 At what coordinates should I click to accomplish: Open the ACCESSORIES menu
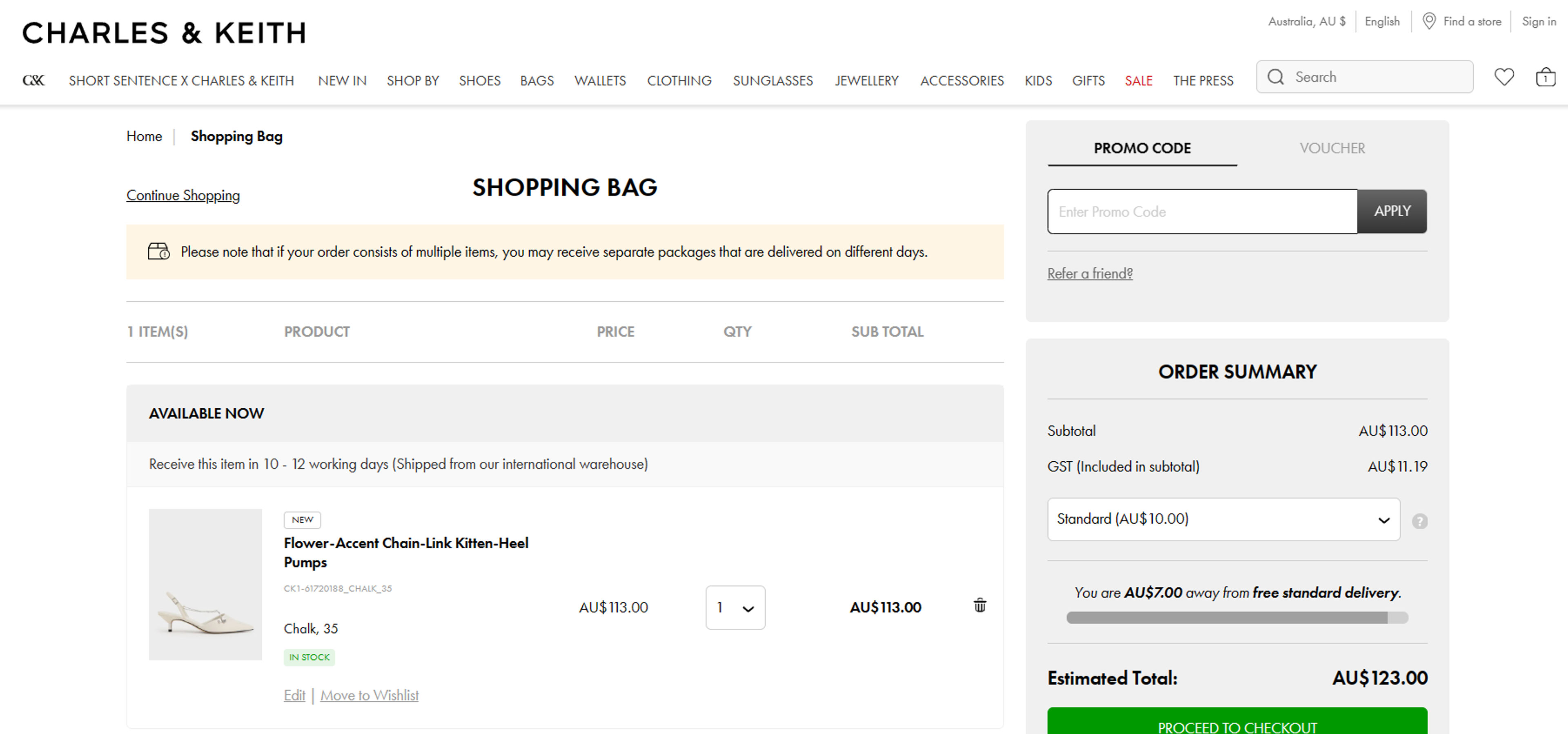point(962,80)
